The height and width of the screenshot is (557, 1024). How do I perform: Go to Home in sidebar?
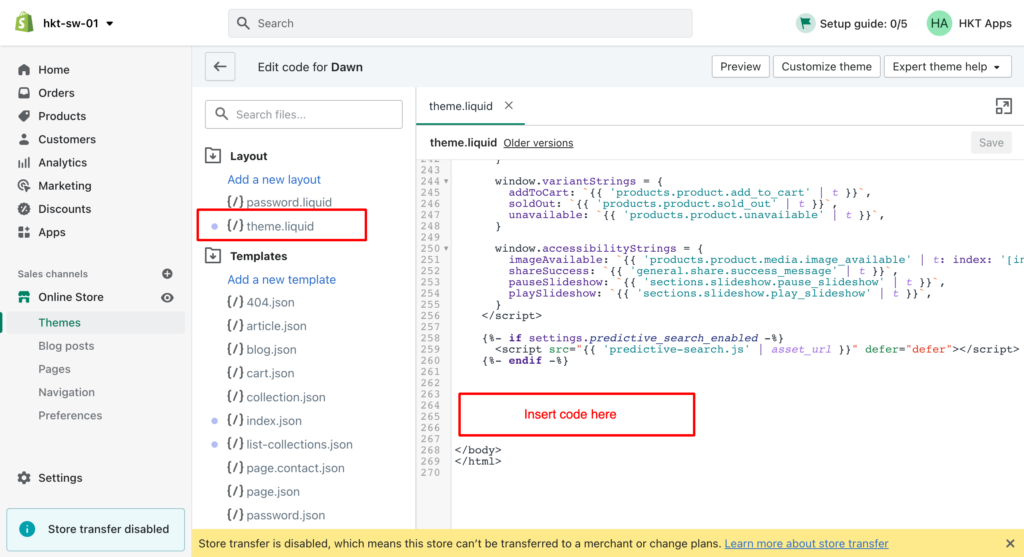(x=54, y=70)
